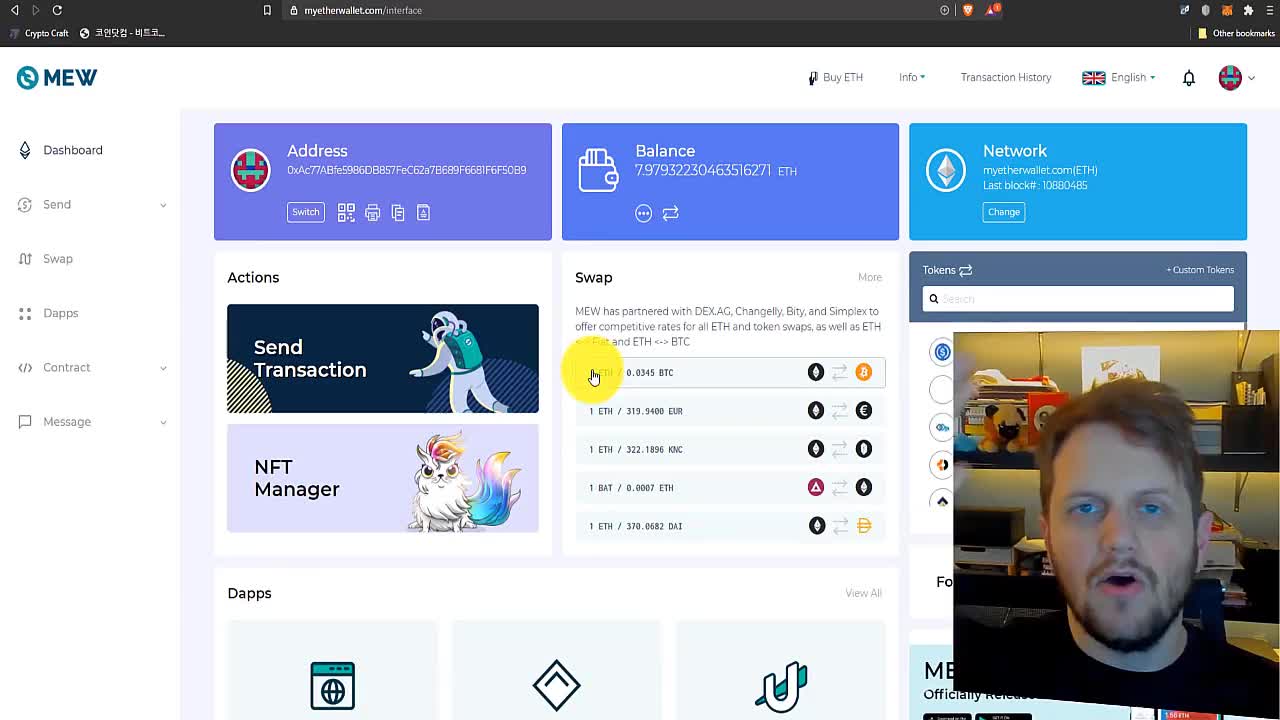
Task: Open the first Dapp with globe window icon
Action: coord(332,685)
